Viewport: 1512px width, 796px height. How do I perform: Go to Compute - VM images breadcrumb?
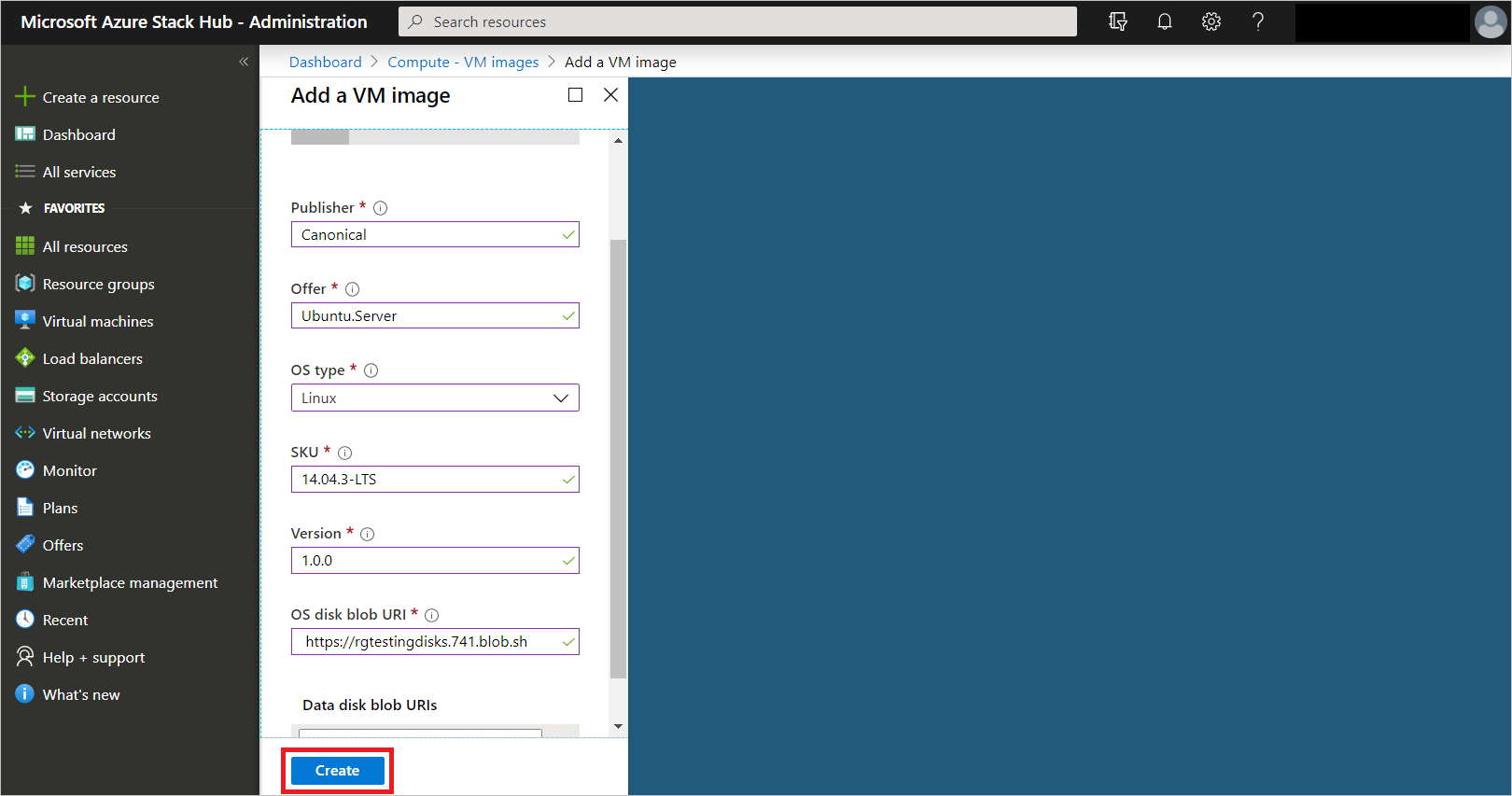click(463, 62)
